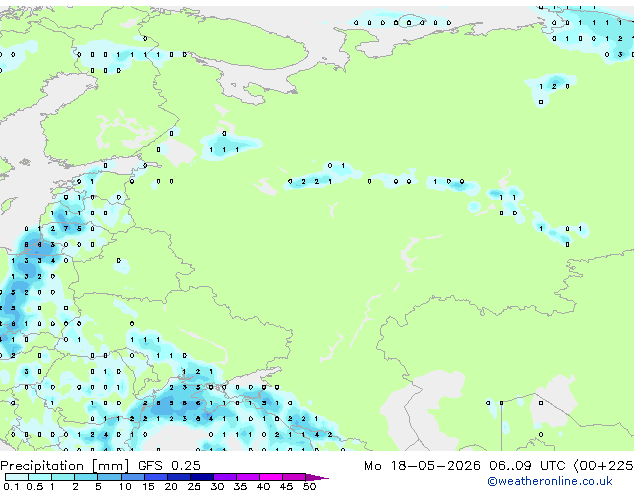This screenshot has width=634, height=490.
Task: Click the 'Precipitation [mm]' title text
Action: point(65,466)
